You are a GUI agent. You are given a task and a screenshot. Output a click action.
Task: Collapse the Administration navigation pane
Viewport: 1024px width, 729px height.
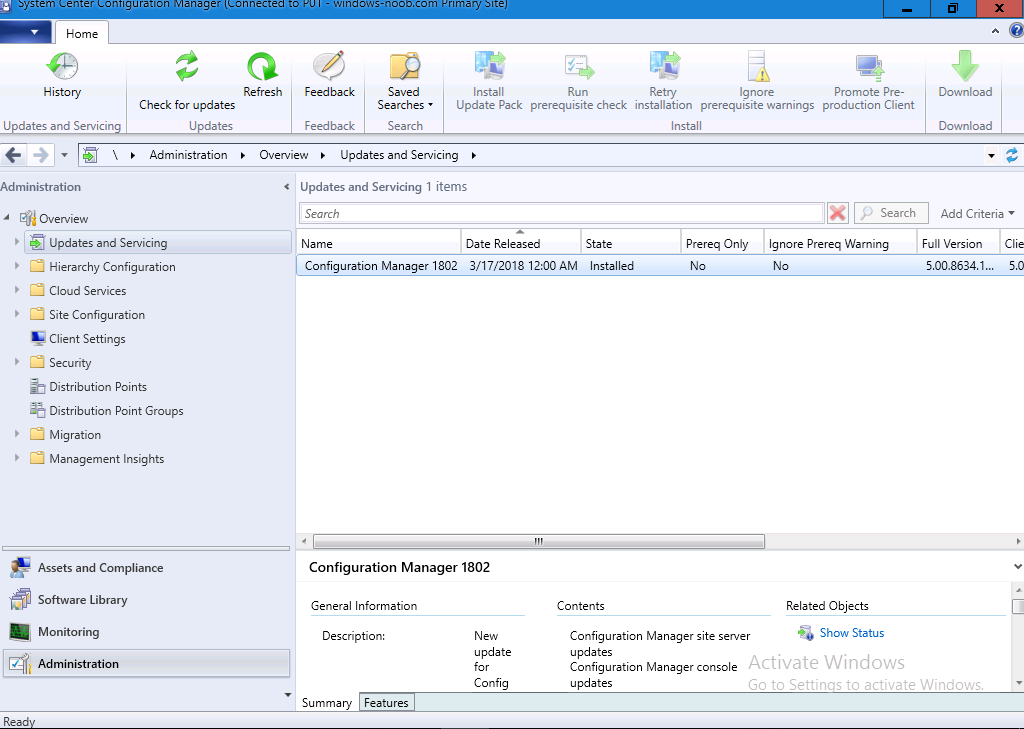pos(287,187)
